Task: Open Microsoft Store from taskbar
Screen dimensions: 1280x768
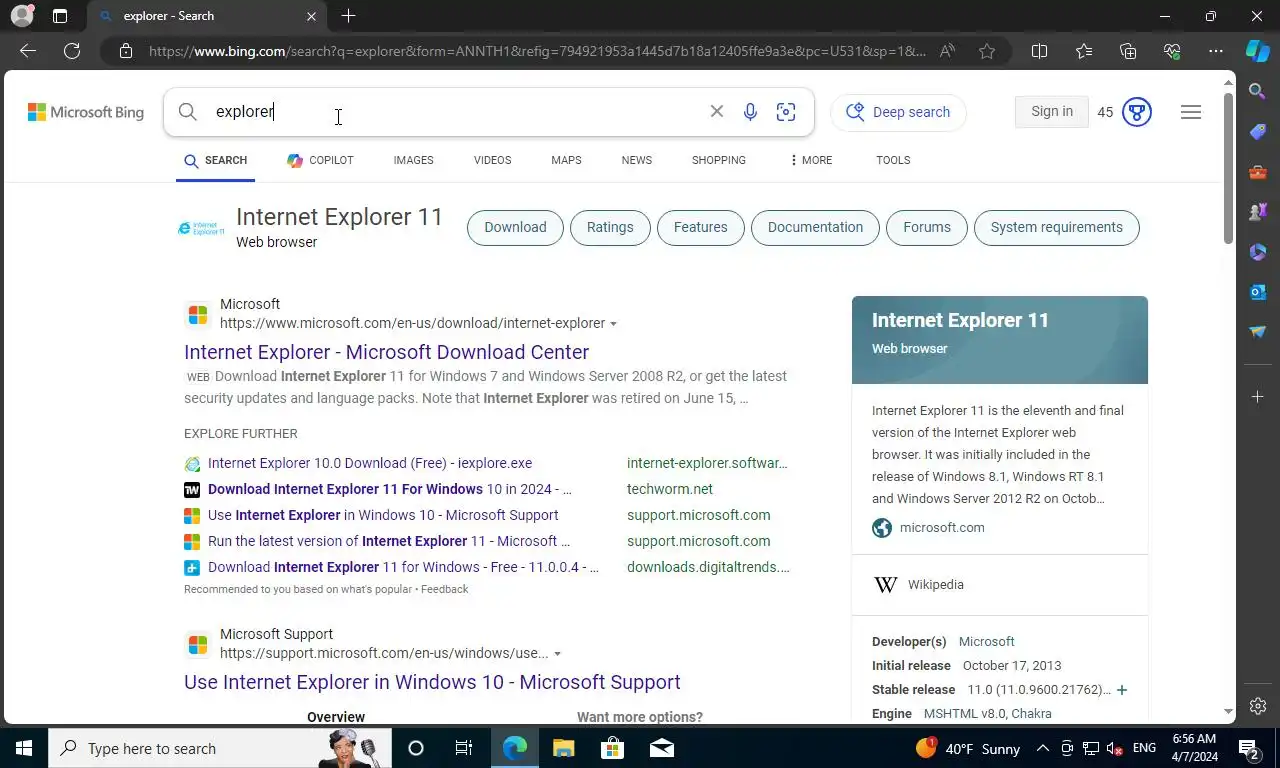Action: point(612,748)
